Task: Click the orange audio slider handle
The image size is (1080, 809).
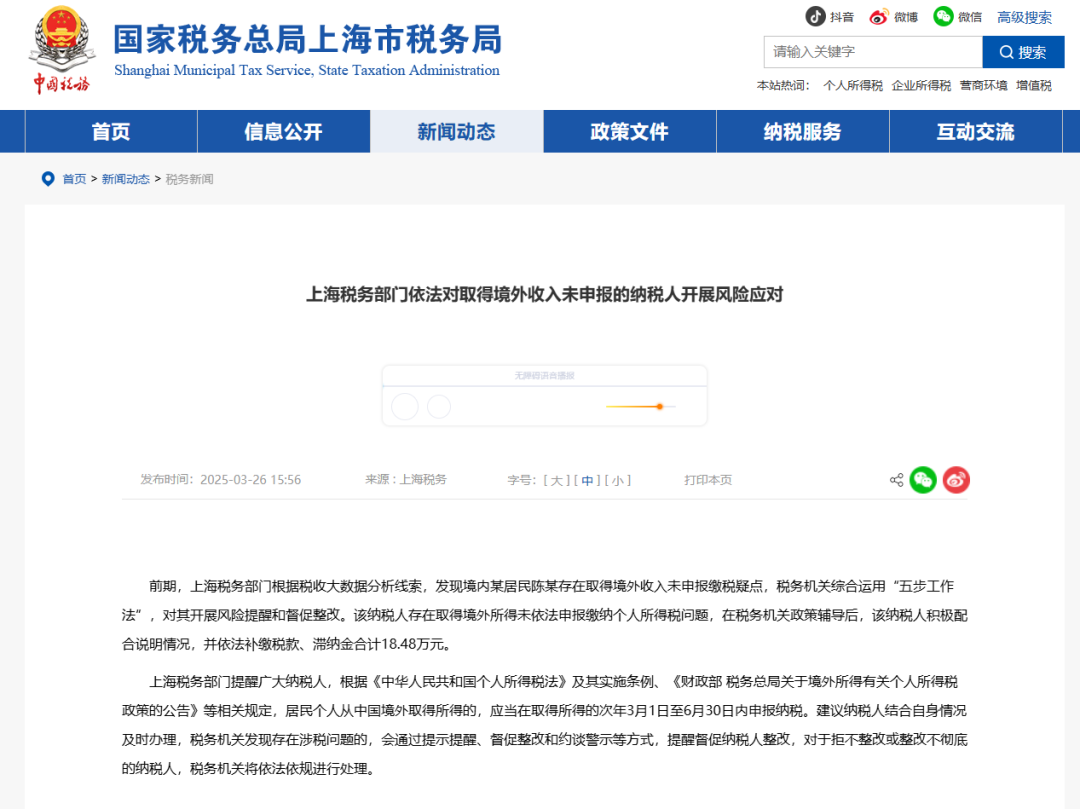Action: (x=659, y=407)
